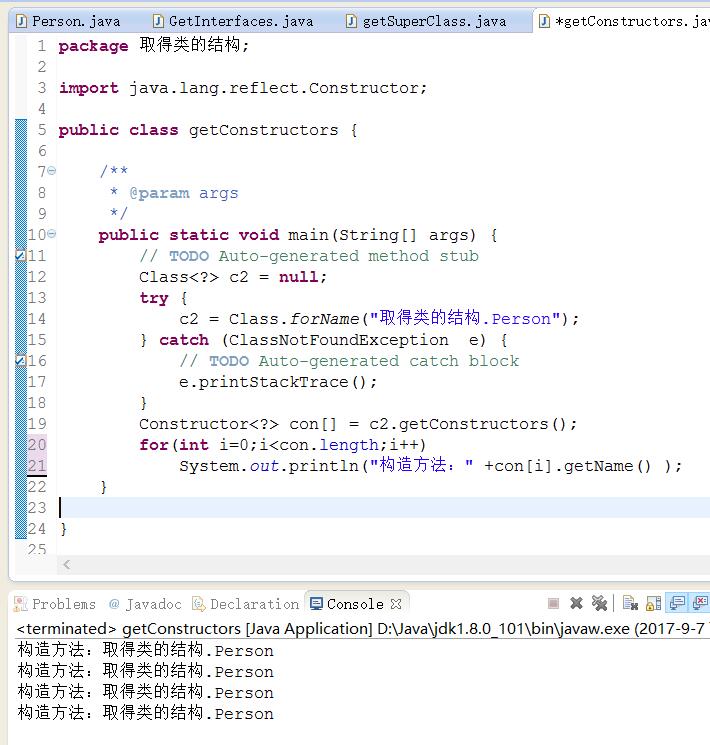Image resolution: width=710 pixels, height=745 pixels.
Task: Click the left arrow of horizontal scrollbar
Action: point(67,564)
